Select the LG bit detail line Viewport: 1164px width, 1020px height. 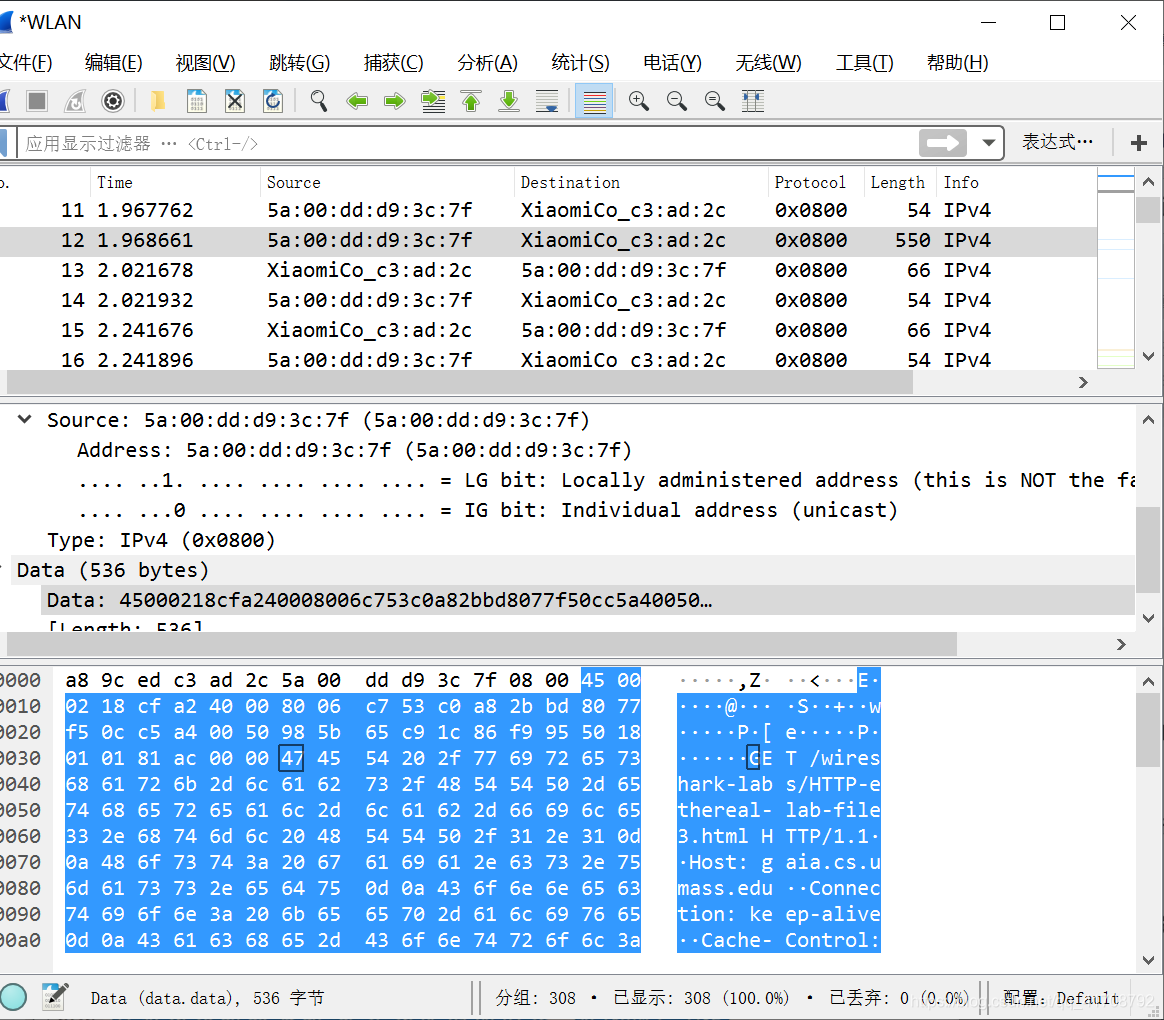pos(606,480)
